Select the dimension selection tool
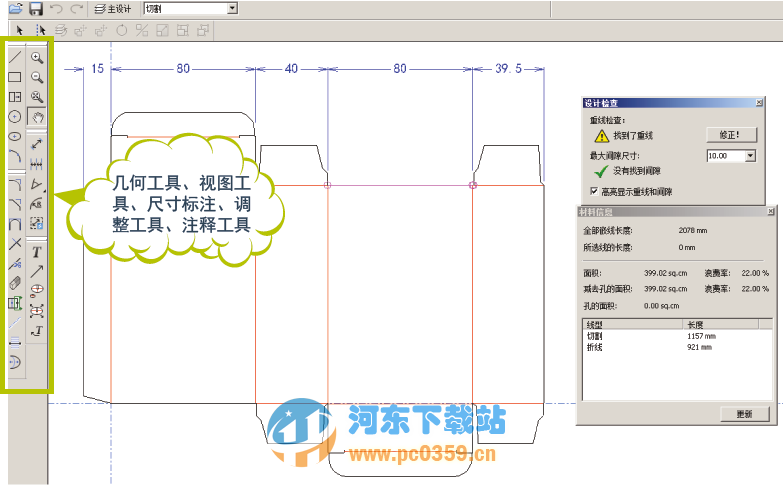Image resolution: width=783 pixels, height=485 pixels. point(36,223)
